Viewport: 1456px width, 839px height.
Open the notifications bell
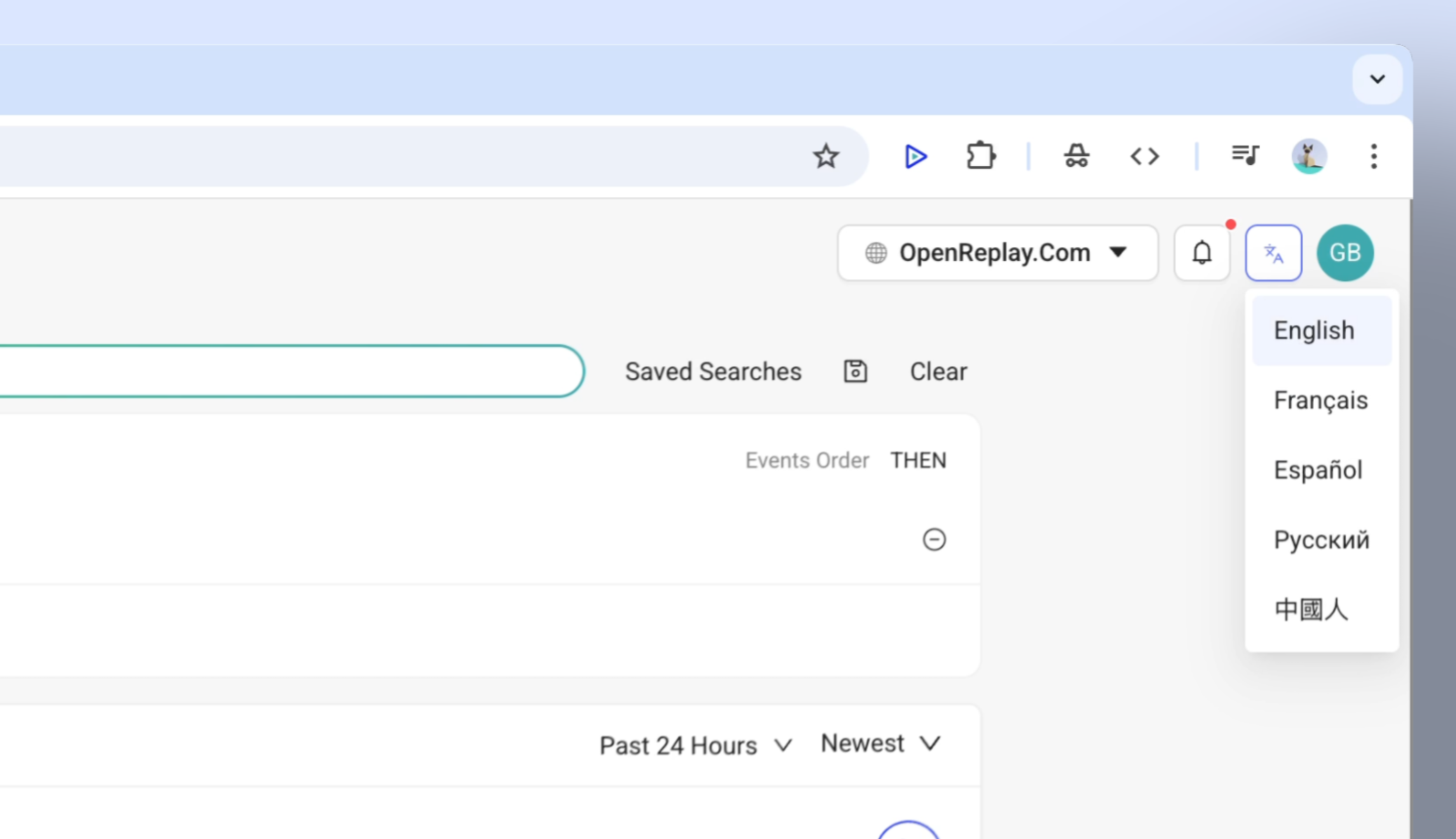coord(1202,253)
